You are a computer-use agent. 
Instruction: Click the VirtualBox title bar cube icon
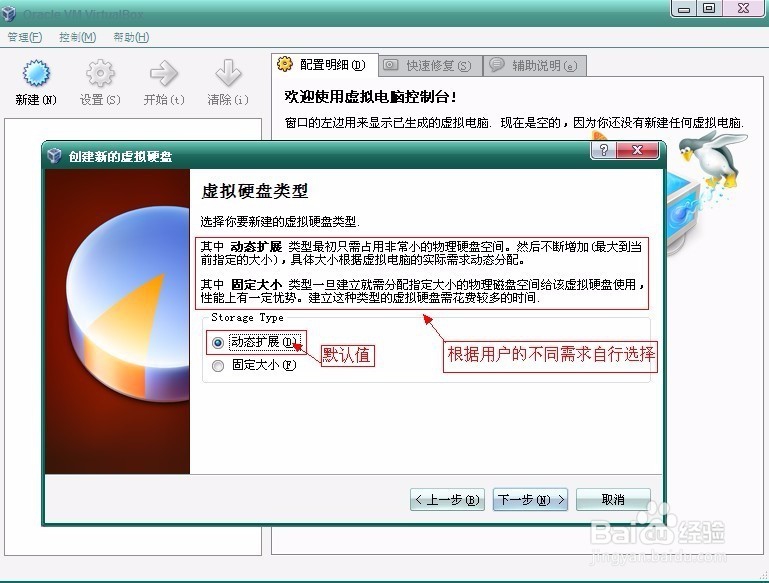[x=9, y=14]
